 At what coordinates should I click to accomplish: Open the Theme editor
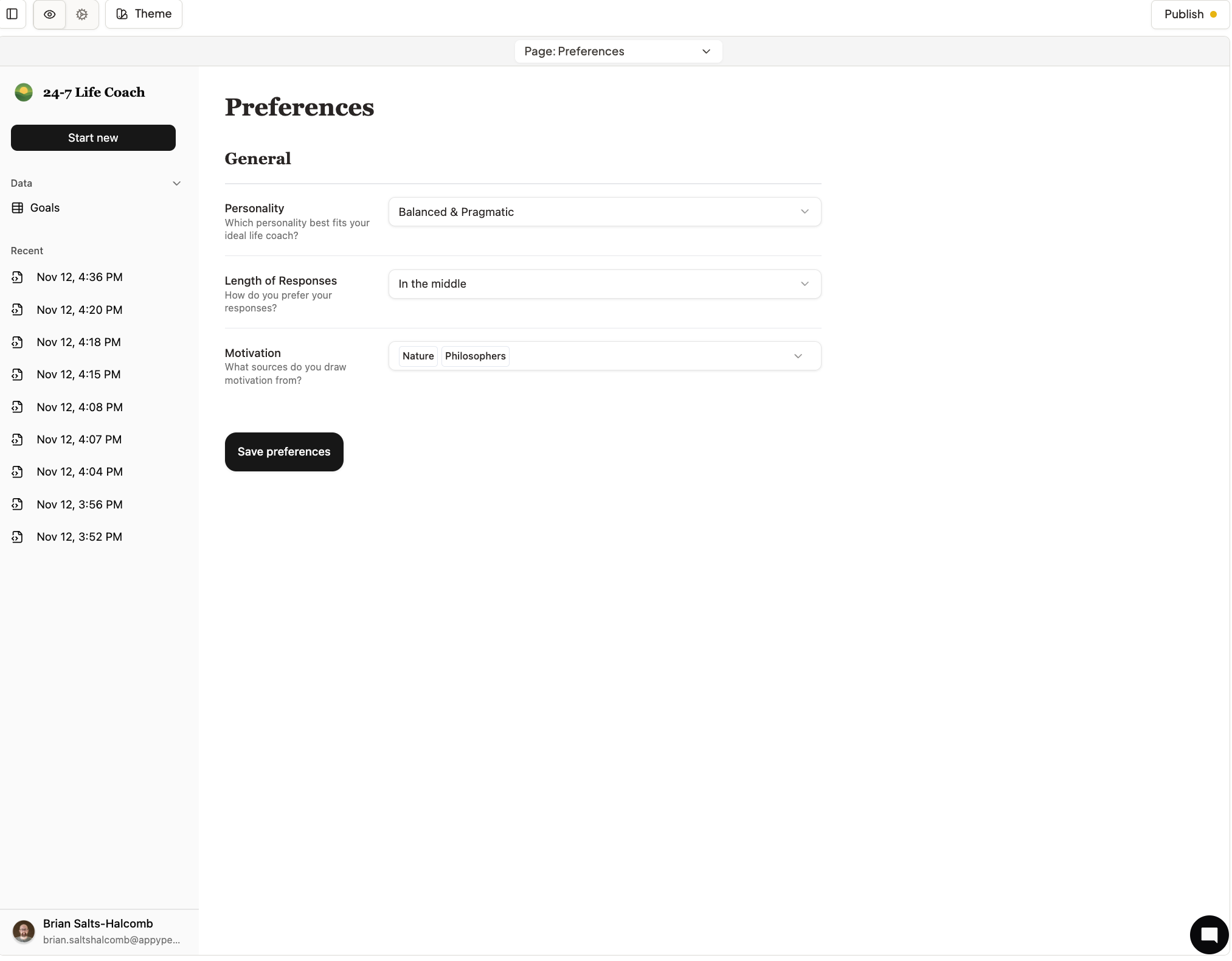[144, 14]
